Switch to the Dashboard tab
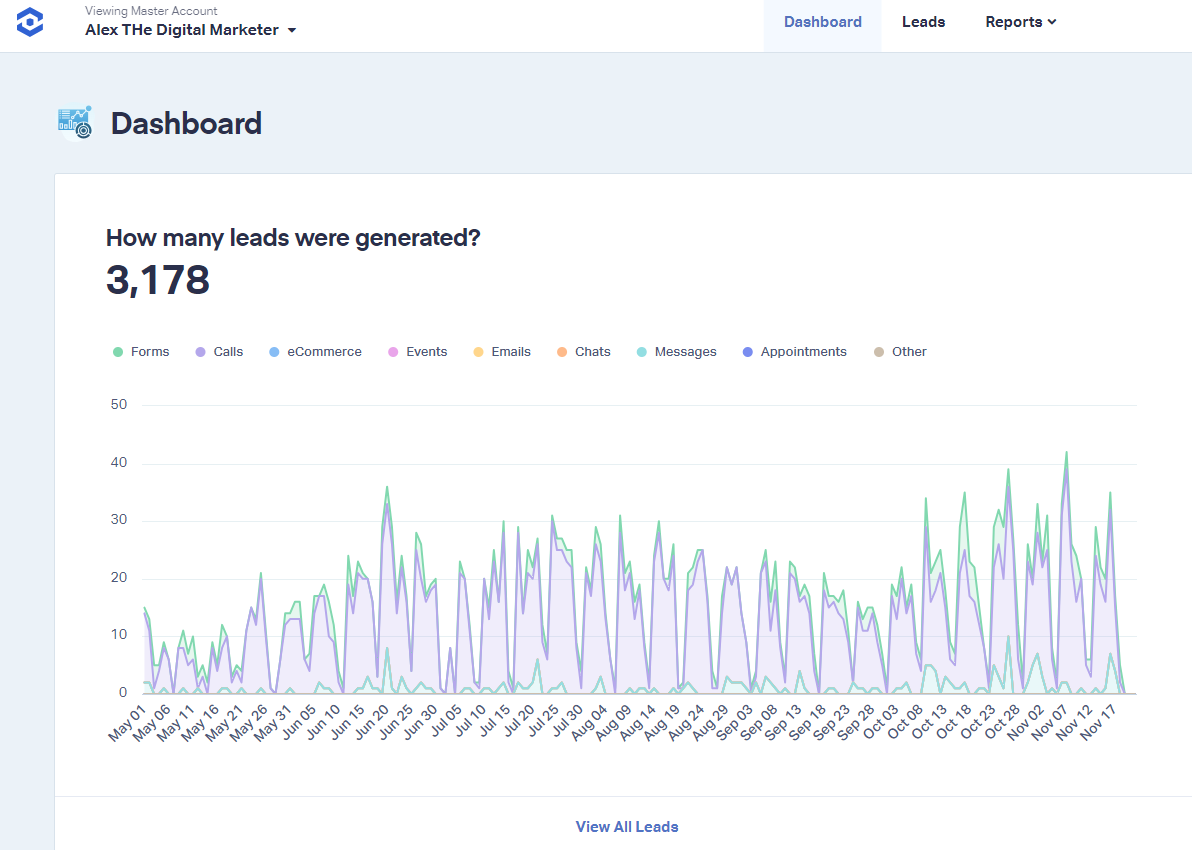 [822, 22]
